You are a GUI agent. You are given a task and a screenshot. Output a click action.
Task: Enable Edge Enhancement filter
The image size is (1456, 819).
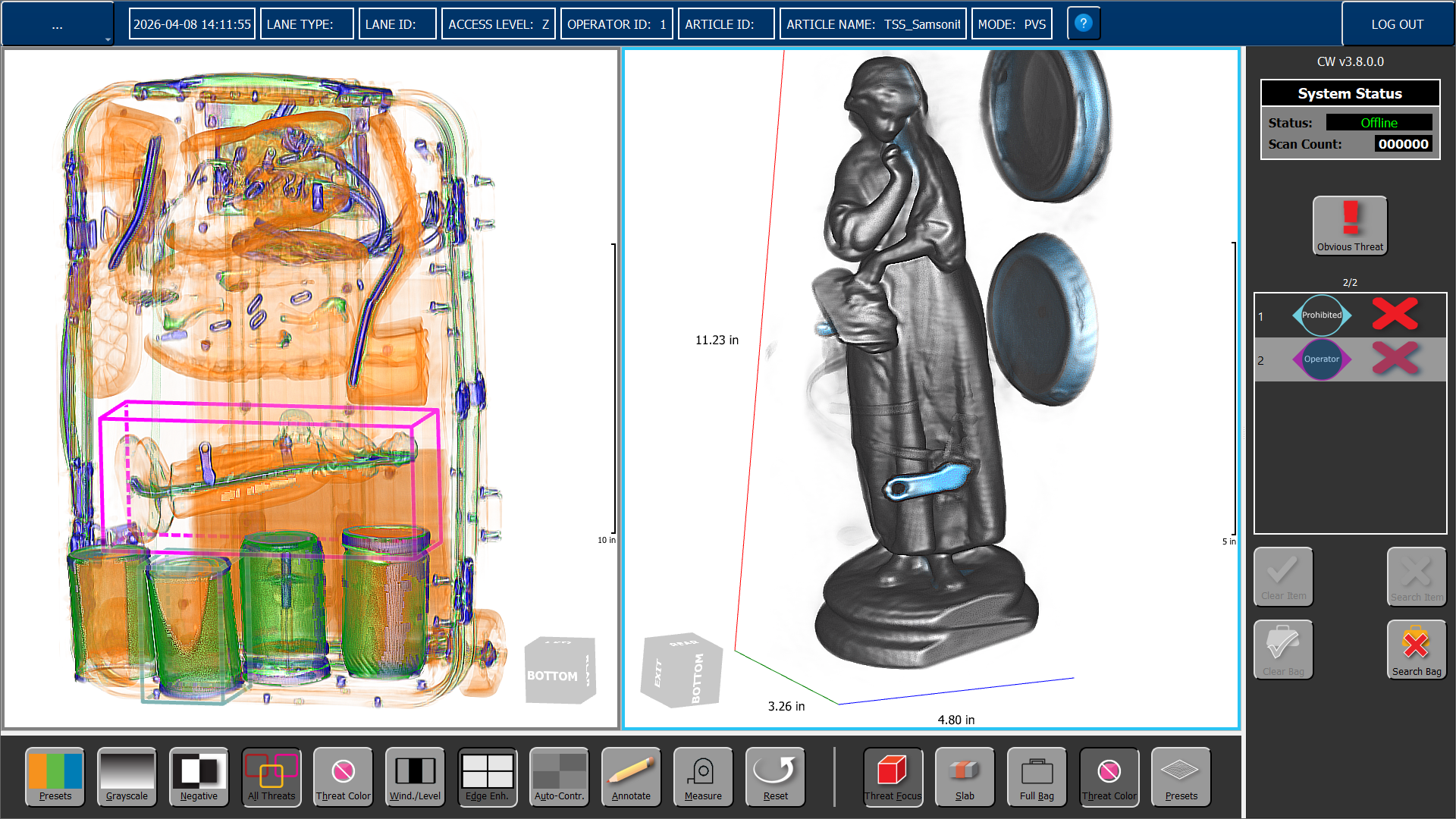487,776
